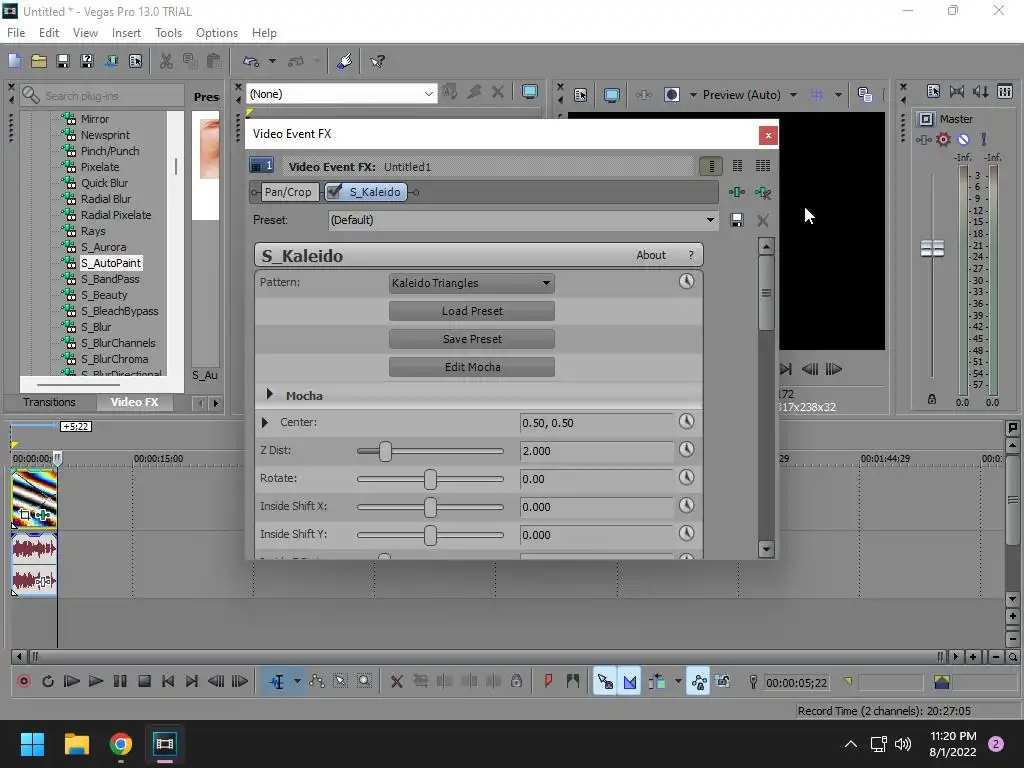Open the Normal Edit tool dropdown arrow
This screenshot has width=1024, height=768.
pyautogui.click(x=297, y=682)
